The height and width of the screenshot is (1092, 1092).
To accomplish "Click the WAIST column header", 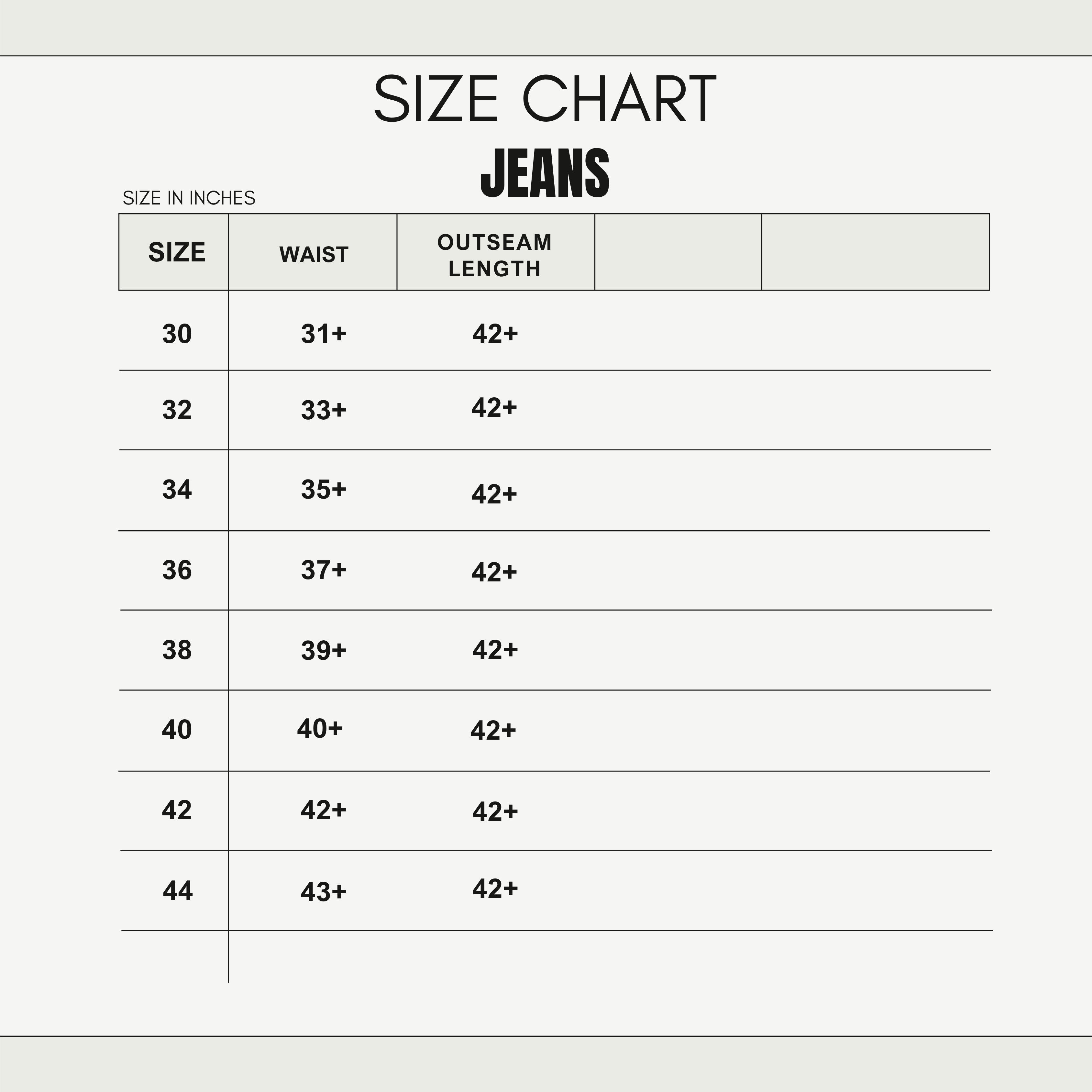I will (x=314, y=255).
